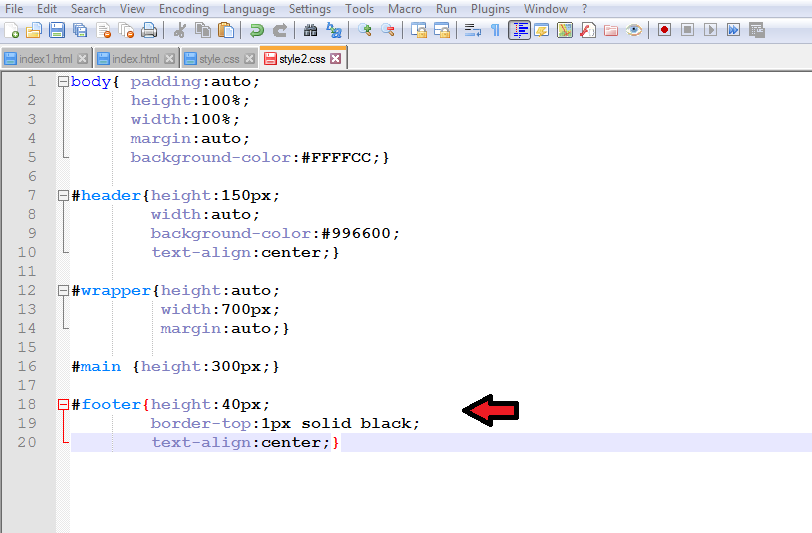Create a new file with toolbar icon
The width and height of the screenshot is (812, 533).
pos(11,31)
